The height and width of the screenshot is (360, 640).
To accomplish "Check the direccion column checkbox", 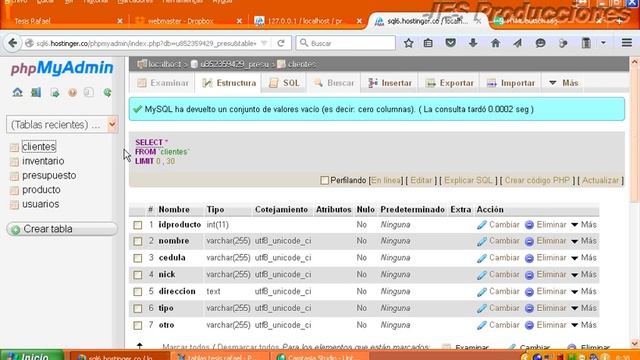I will point(138,291).
